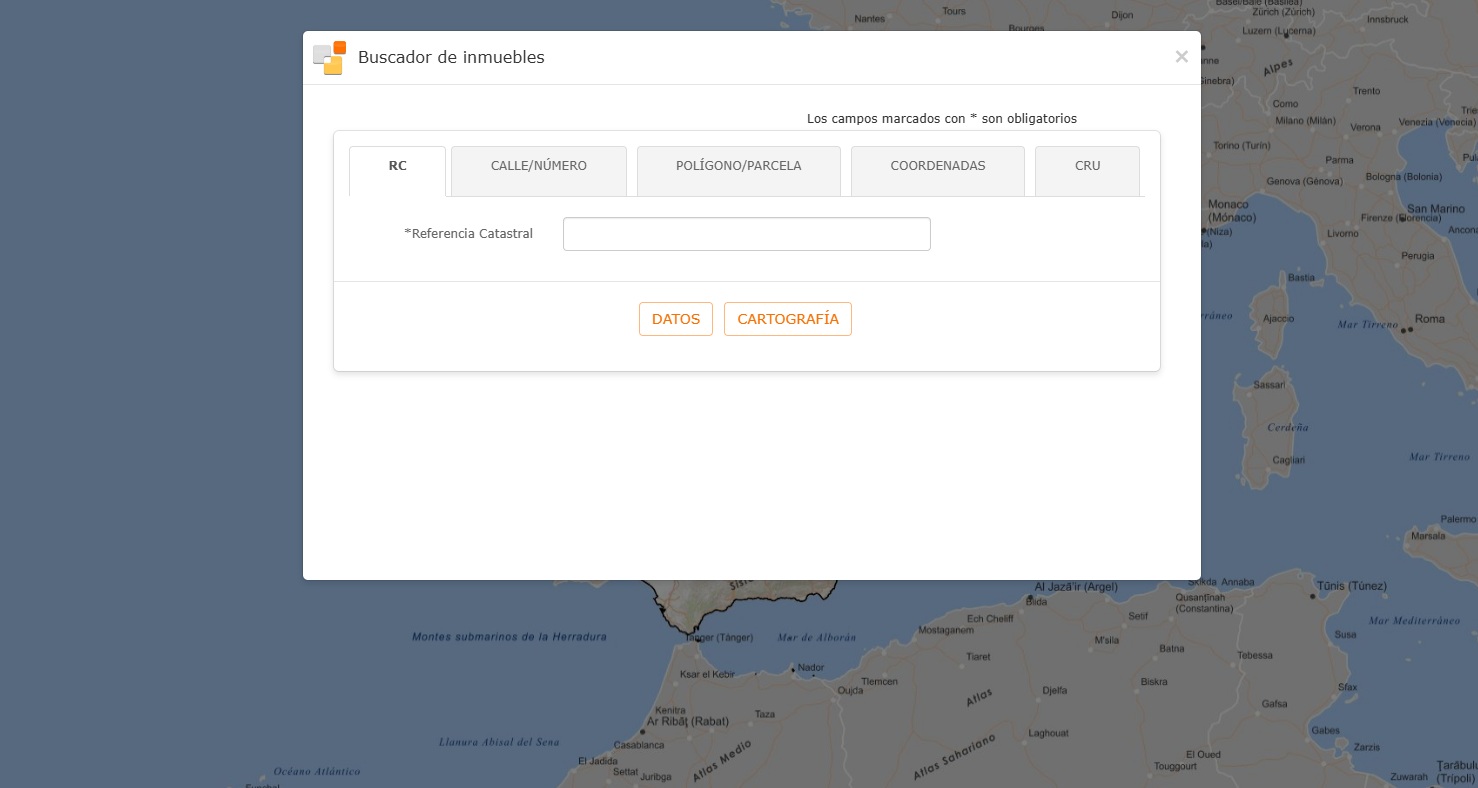Go to the COORDENADAS tab
The height and width of the screenshot is (788, 1478).
937,167
